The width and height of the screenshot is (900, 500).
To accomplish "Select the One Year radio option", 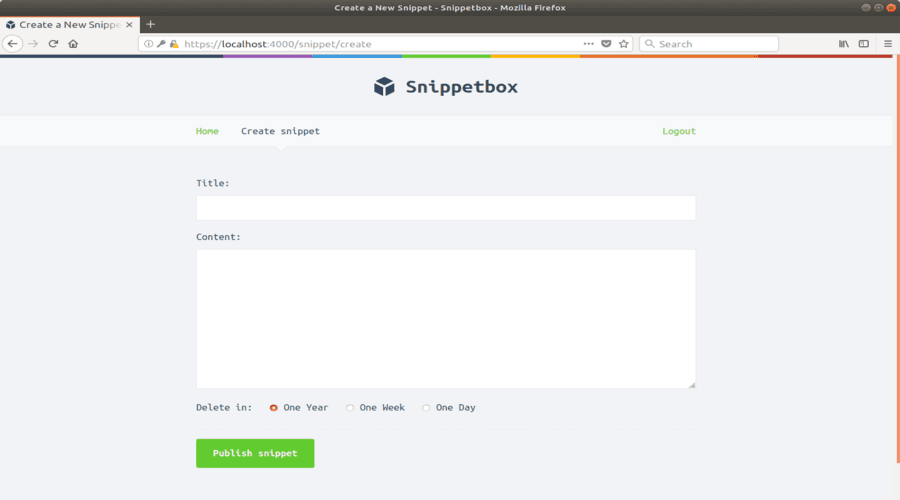I will point(273,408).
